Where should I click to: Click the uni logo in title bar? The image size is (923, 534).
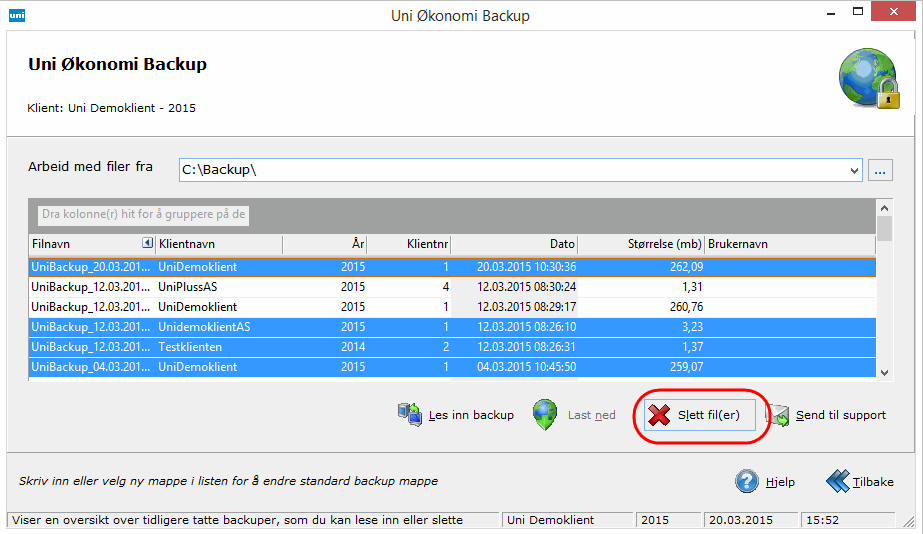(16, 15)
